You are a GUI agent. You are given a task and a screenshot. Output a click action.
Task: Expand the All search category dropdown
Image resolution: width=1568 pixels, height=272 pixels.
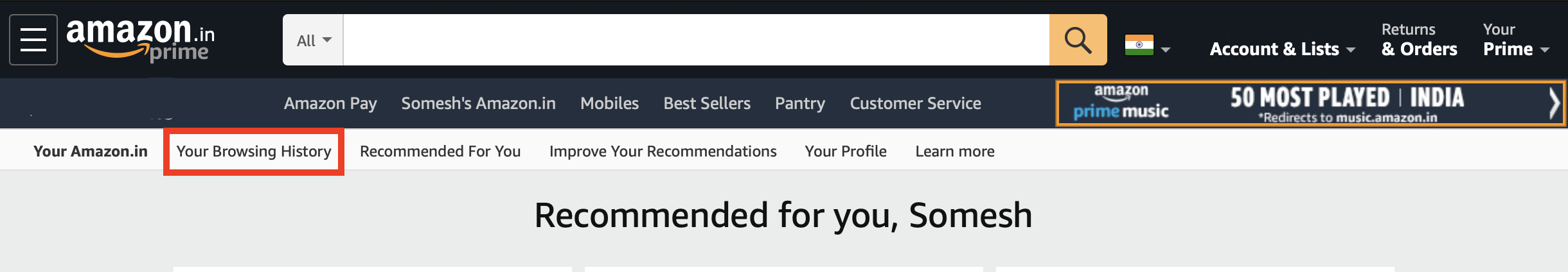[314, 40]
